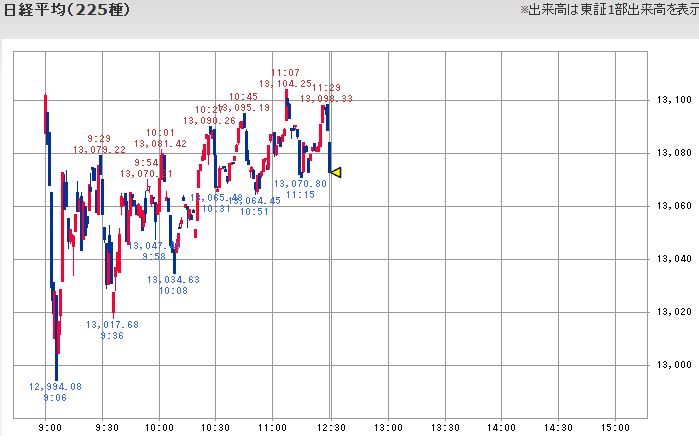Select the 10:45 time annotation
The width and height of the screenshot is (699, 436).
tap(243, 97)
